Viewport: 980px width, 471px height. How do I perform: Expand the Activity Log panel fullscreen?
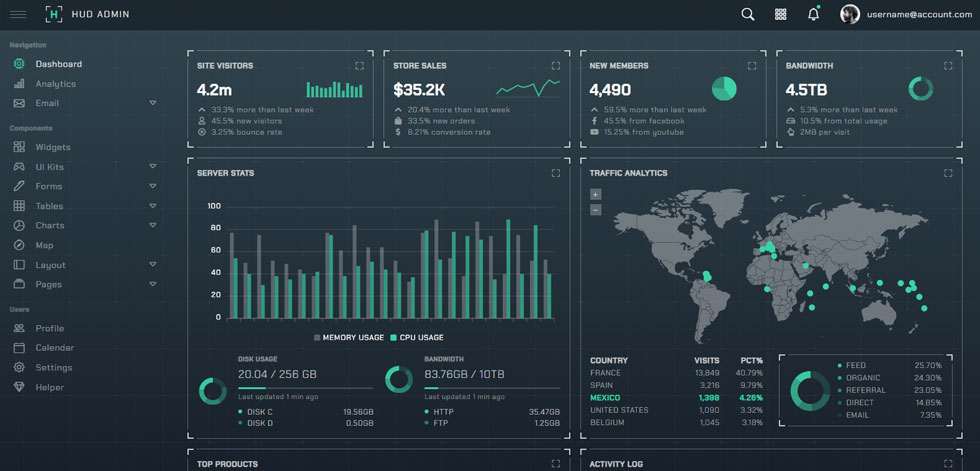pyautogui.click(x=948, y=464)
